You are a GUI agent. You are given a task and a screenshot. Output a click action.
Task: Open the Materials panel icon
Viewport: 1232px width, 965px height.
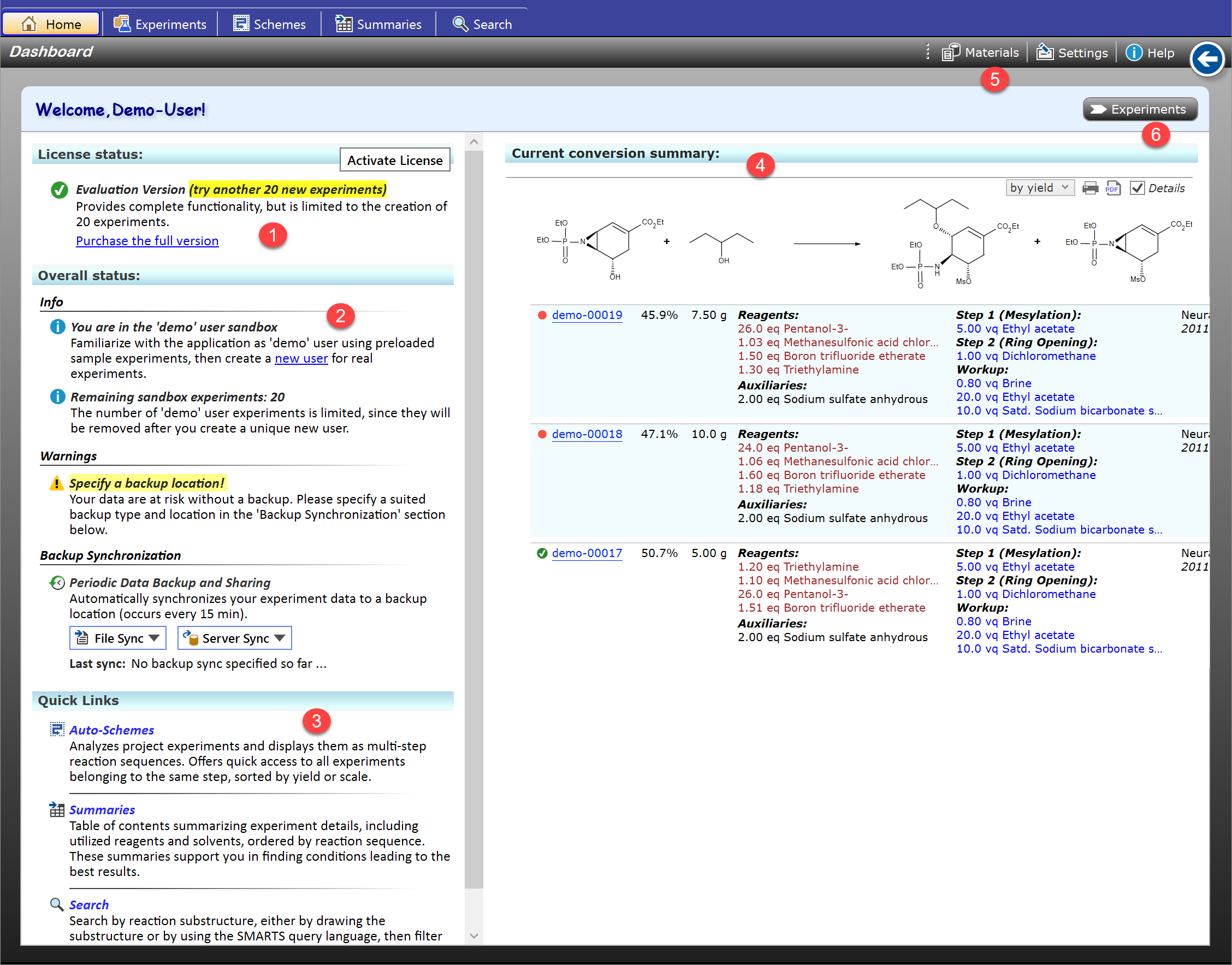[951, 52]
